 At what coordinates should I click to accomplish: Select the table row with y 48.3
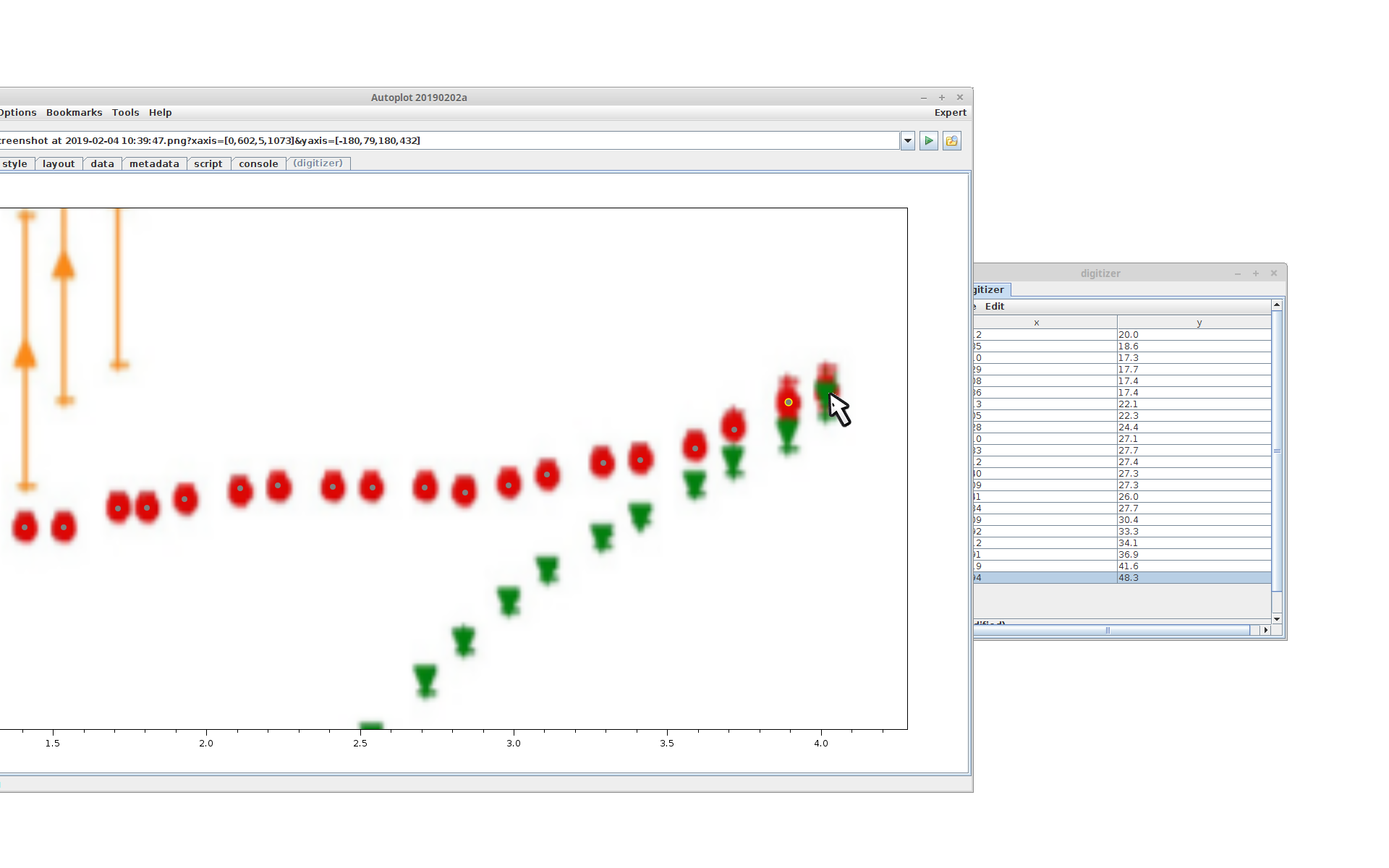pos(1157,578)
